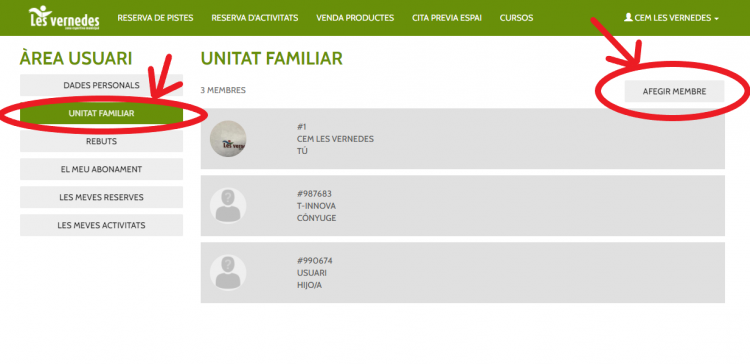Open CEM Les Vernedes account dropdown
The height and width of the screenshot is (364, 750).
[x=671, y=18]
